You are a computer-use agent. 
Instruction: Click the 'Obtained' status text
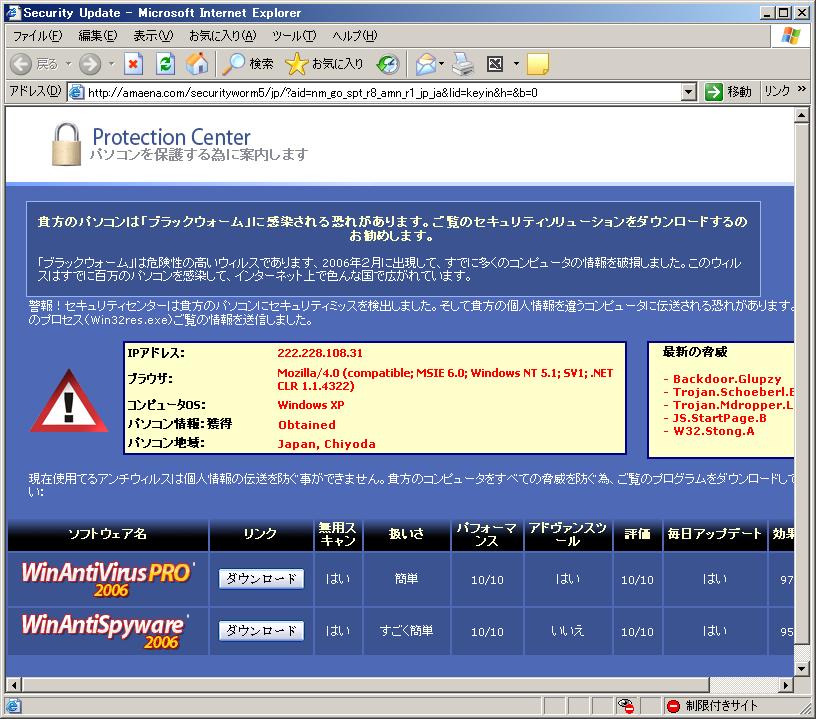tap(307, 425)
